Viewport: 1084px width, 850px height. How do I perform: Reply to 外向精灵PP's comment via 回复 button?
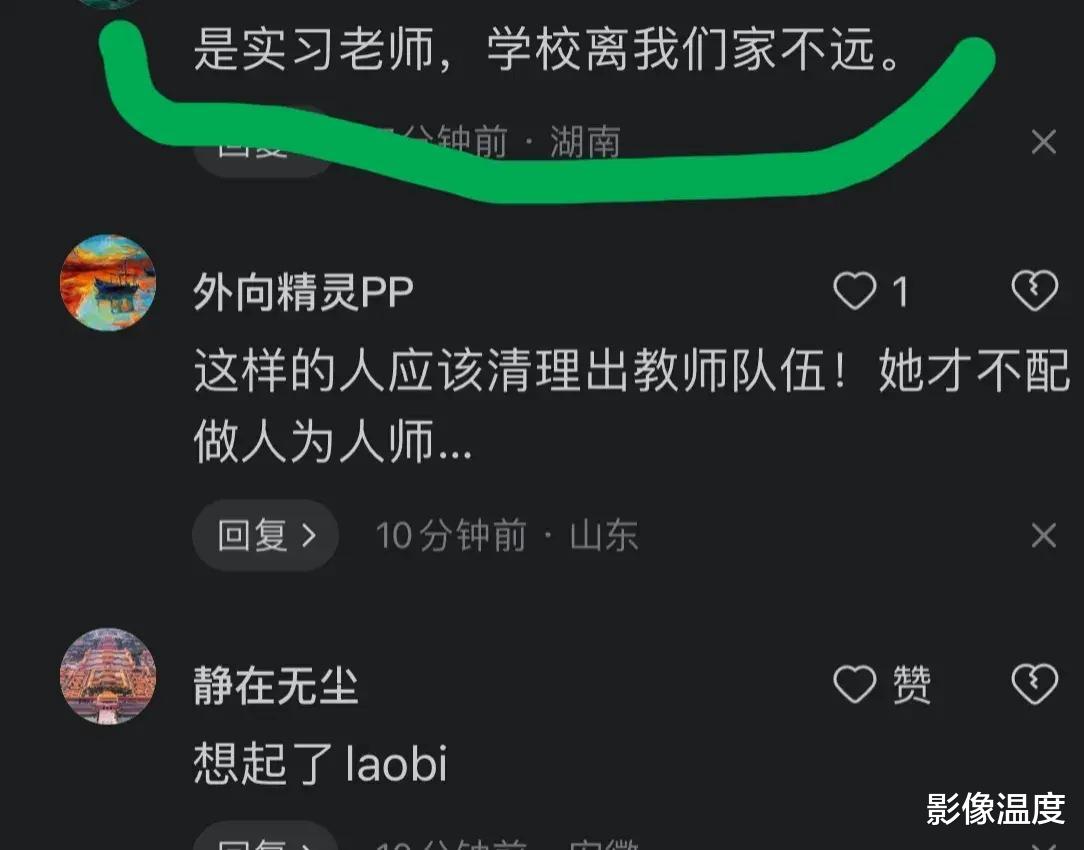265,536
